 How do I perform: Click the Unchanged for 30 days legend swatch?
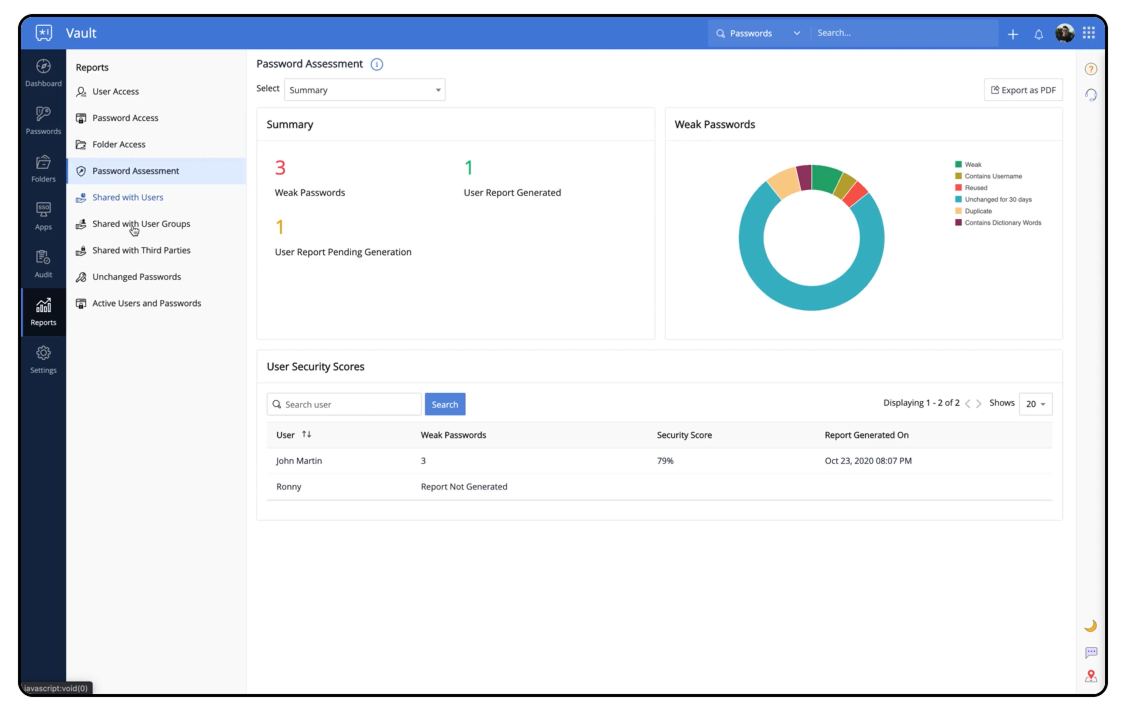[x=958, y=200]
